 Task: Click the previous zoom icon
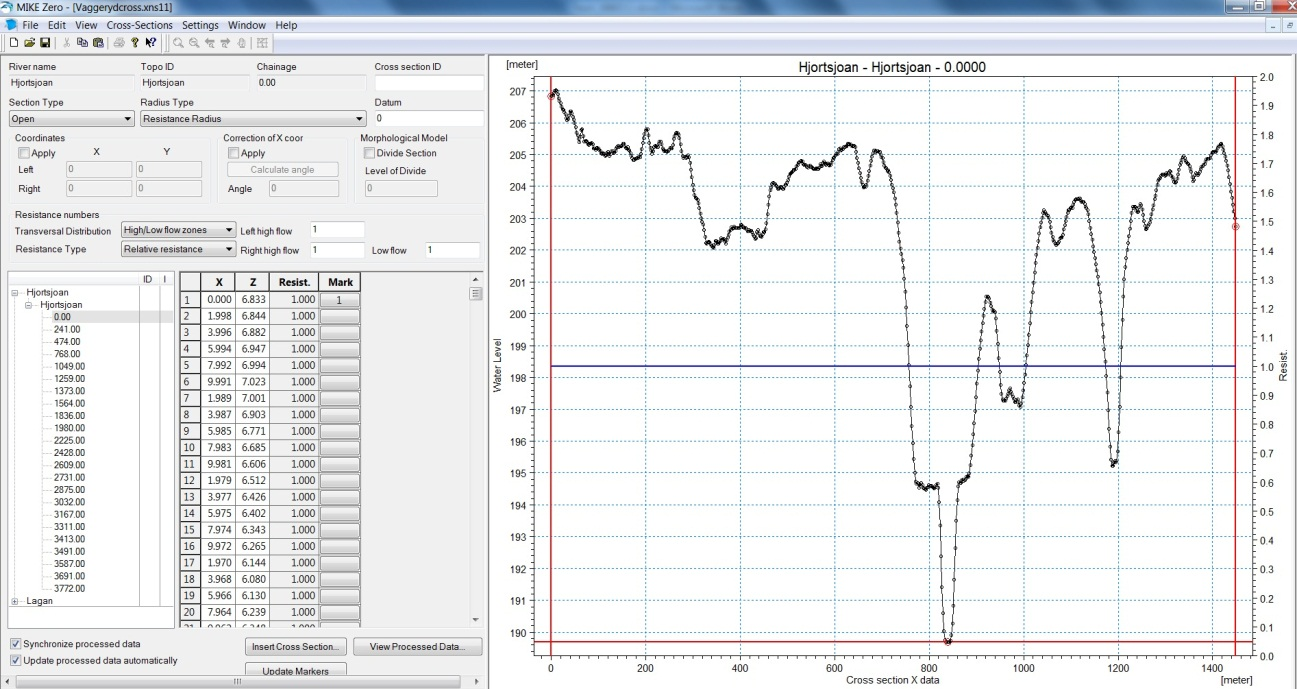(x=210, y=43)
